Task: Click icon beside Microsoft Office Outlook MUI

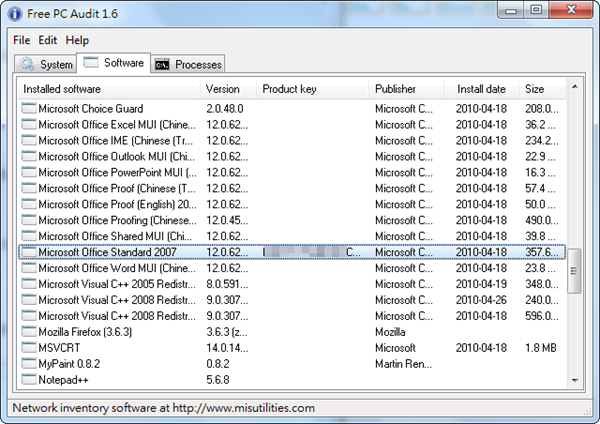Action: (x=29, y=156)
